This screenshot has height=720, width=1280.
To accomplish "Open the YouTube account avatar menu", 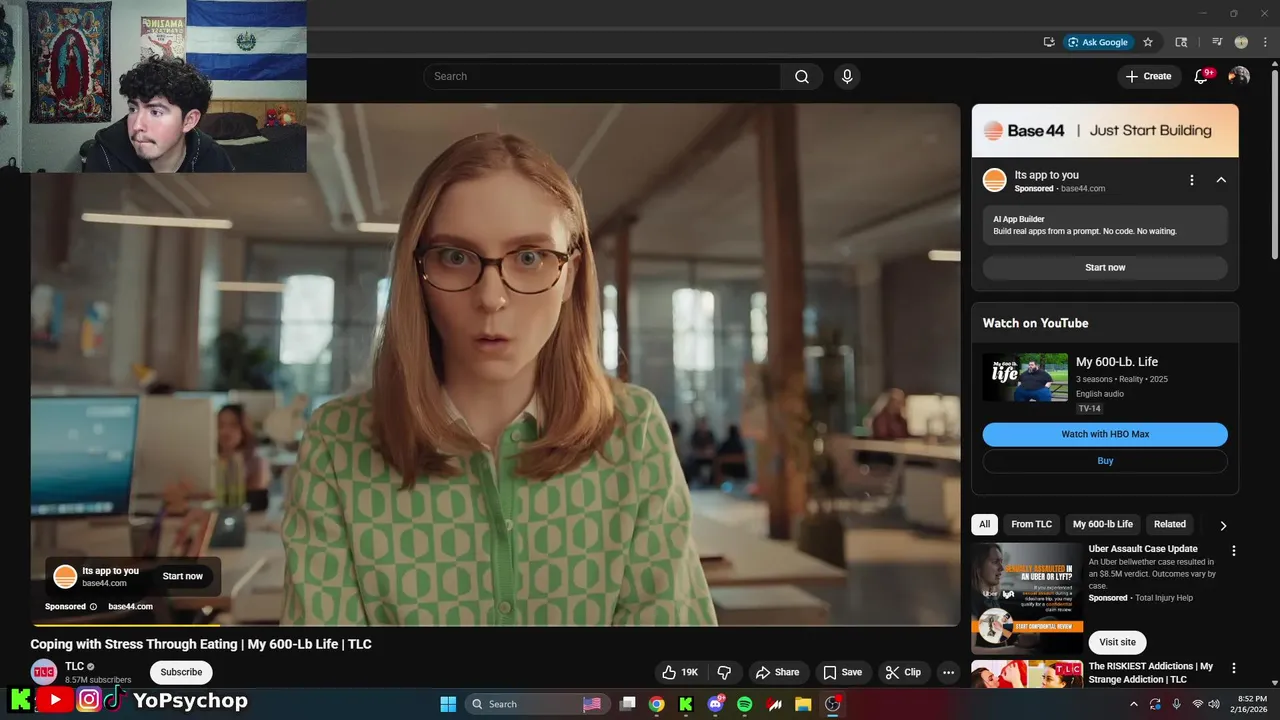I will pyautogui.click(x=1239, y=76).
